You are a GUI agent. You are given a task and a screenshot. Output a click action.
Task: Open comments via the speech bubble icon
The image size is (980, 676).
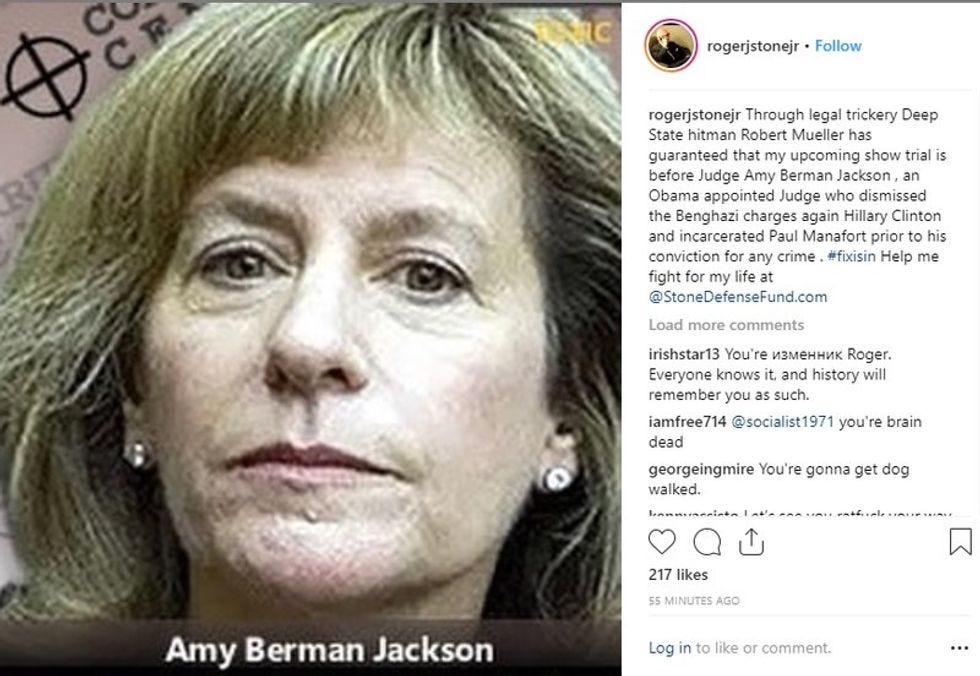pyautogui.click(x=707, y=542)
